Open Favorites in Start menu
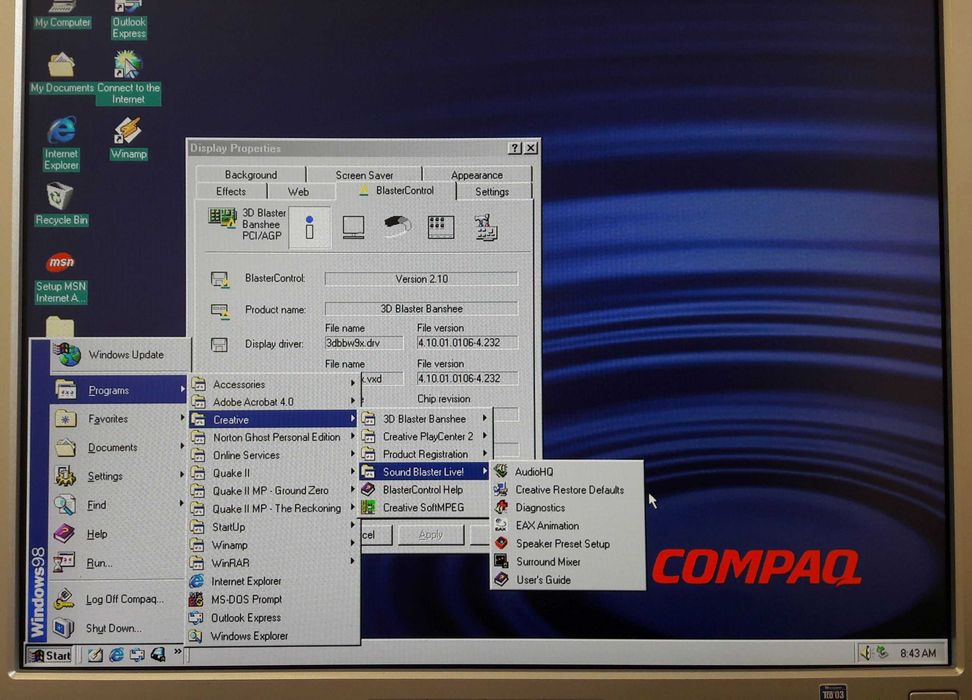 [118, 419]
